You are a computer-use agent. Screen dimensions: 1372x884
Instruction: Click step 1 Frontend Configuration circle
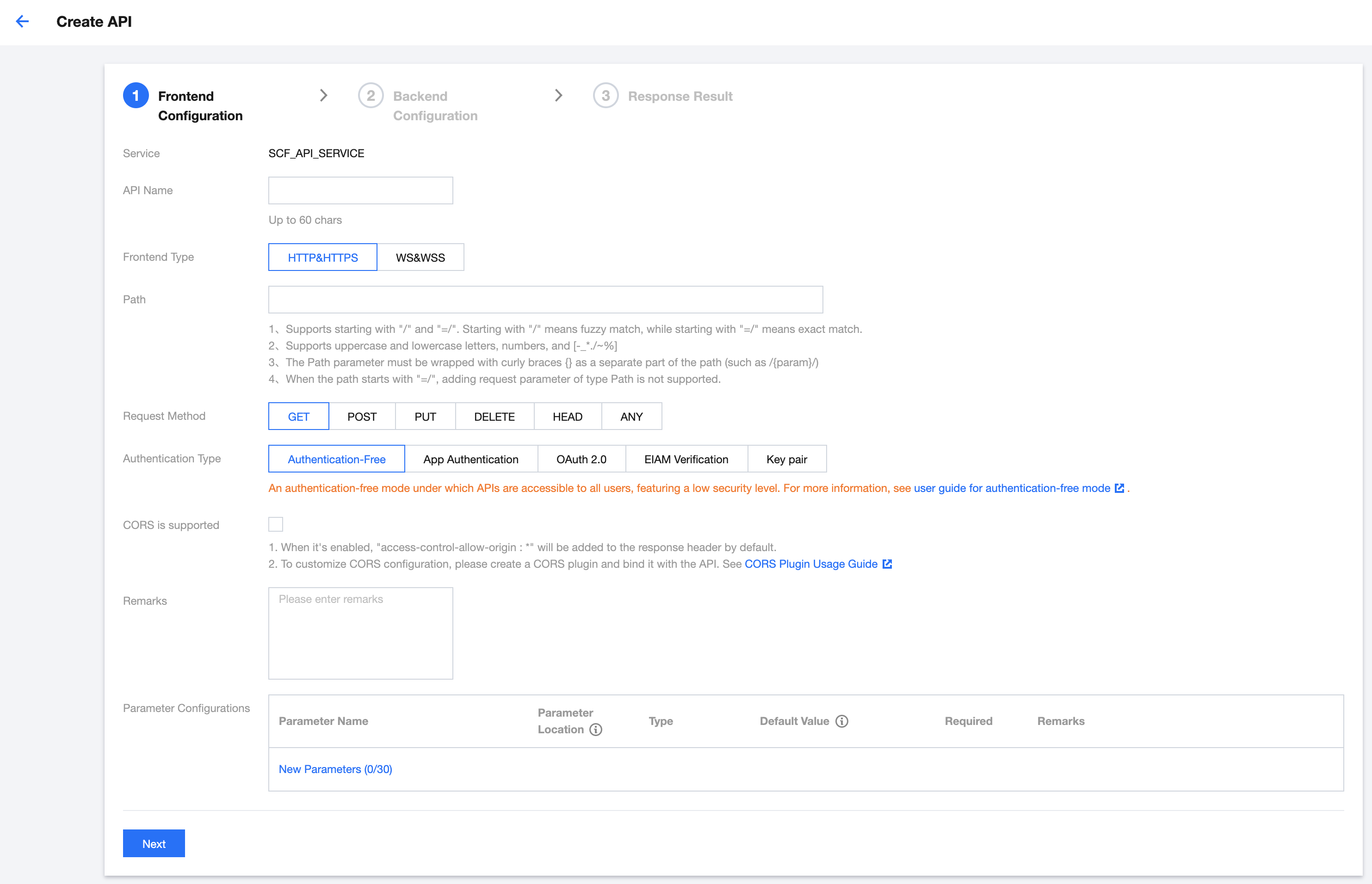[x=136, y=96]
